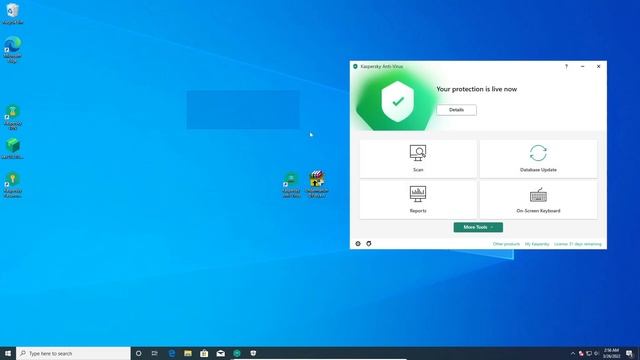Open Kaspersky settings gear icon
The image size is (640, 360).
[x=358, y=244]
